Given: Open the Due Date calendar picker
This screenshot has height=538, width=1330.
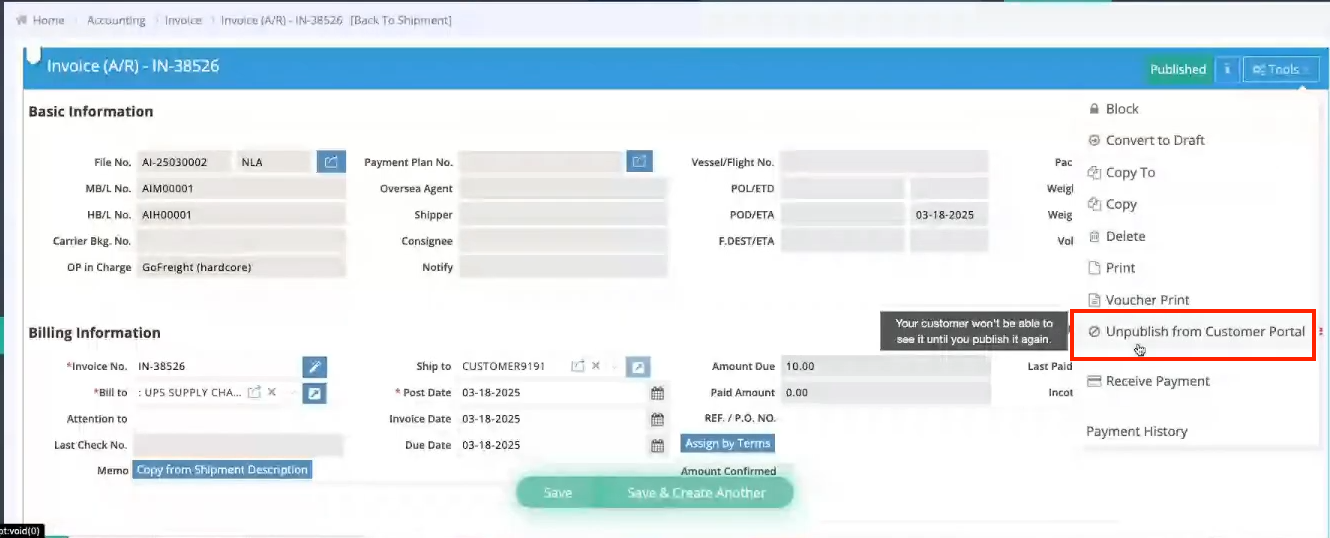Looking at the screenshot, I should pyautogui.click(x=657, y=445).
